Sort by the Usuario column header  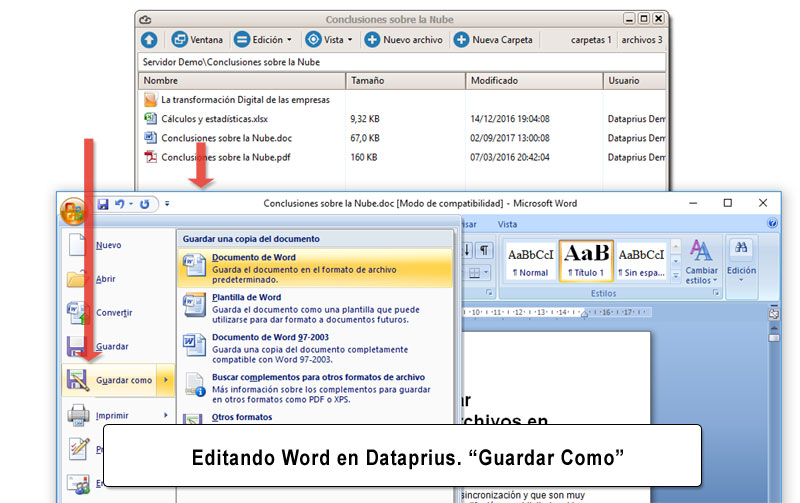(634, 81)
